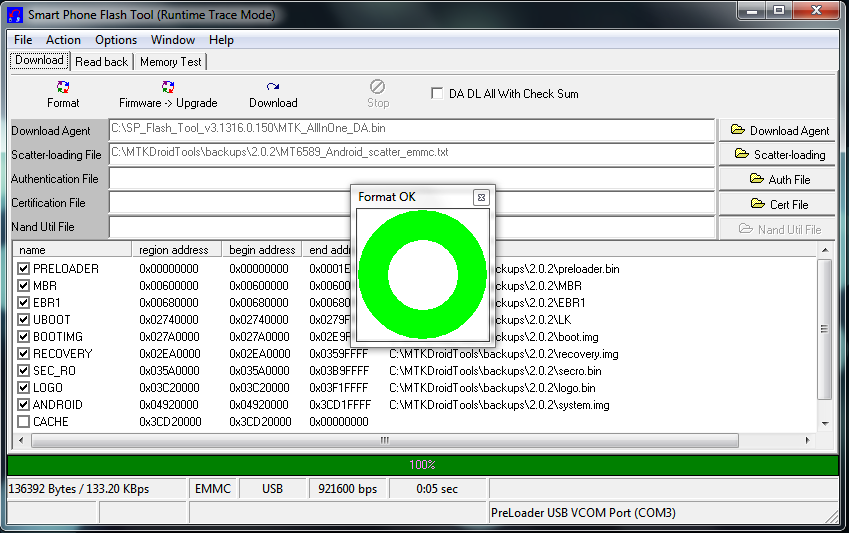
Task: Open Scatter-loading file browser button
Action: 778,154
